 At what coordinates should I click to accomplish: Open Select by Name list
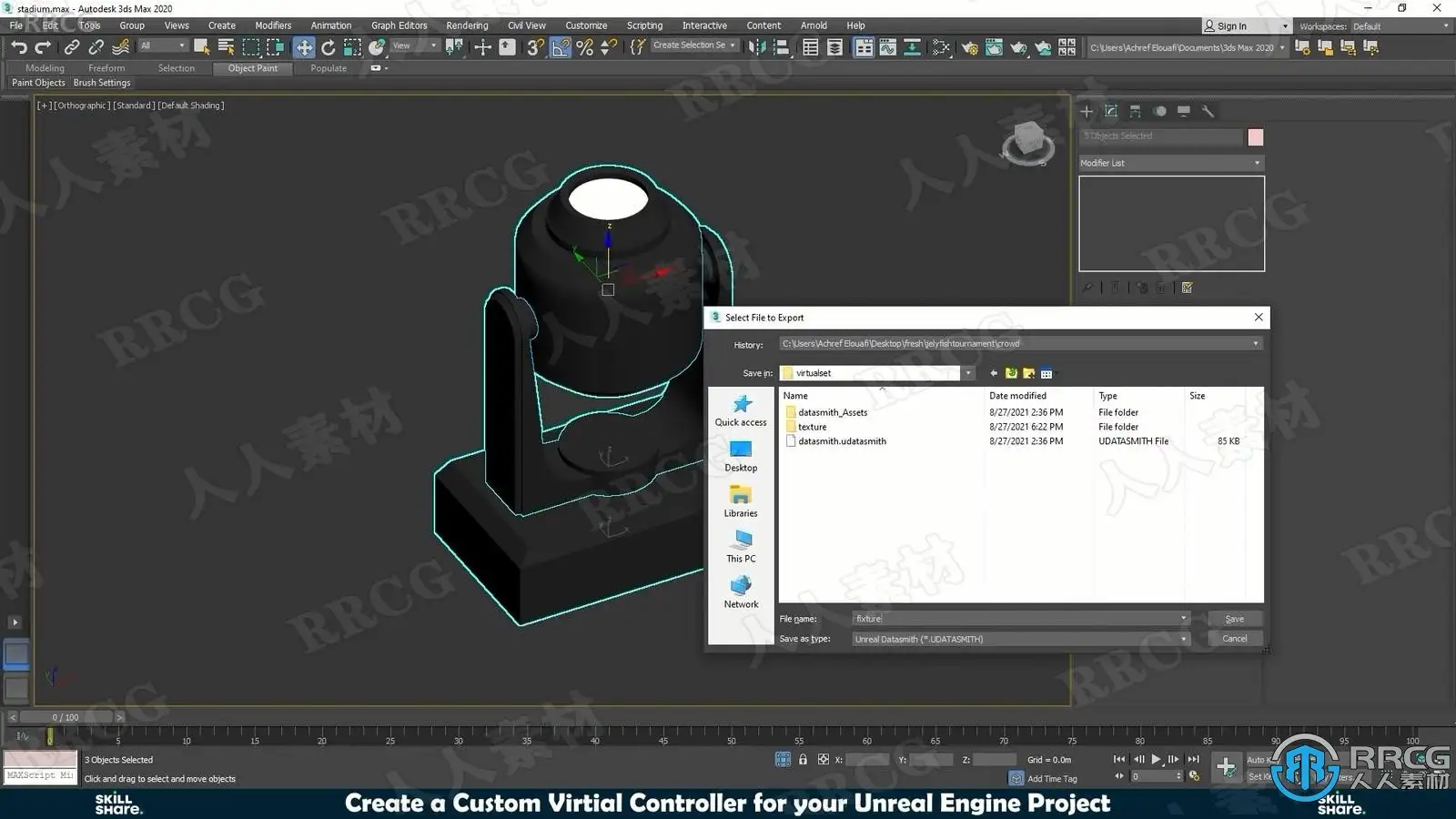pos(226,47)
